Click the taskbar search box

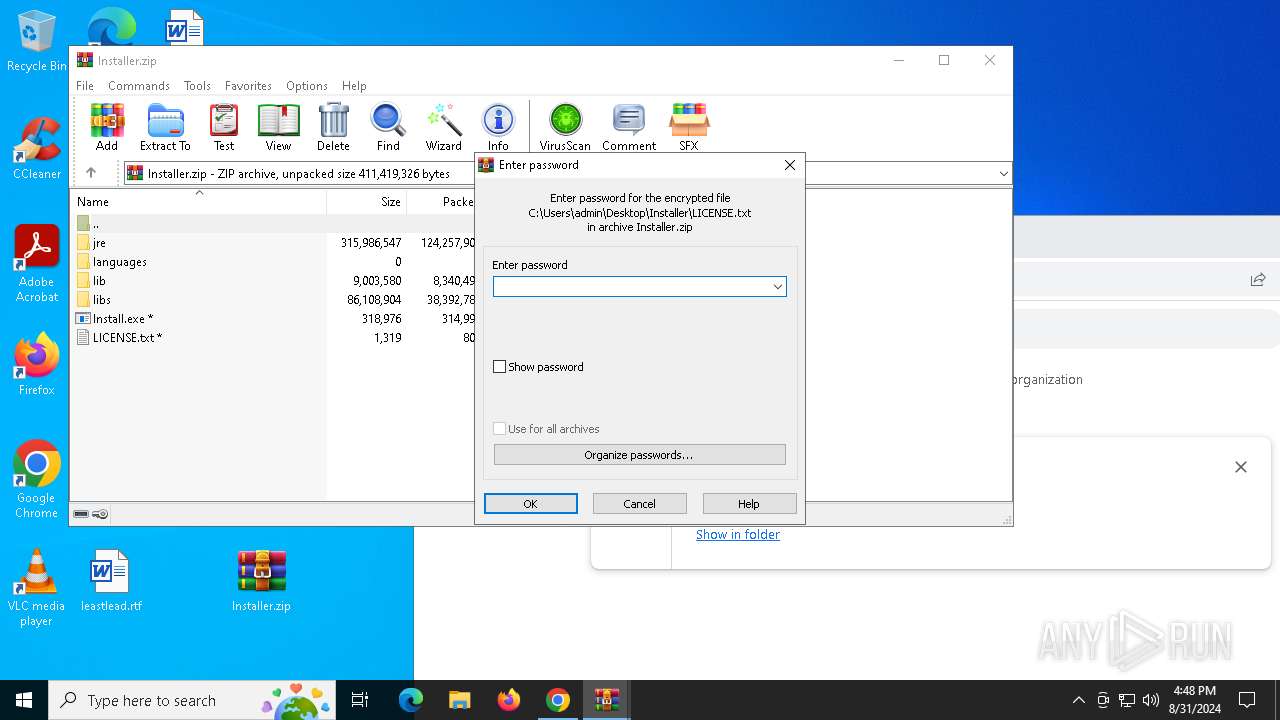192,700
